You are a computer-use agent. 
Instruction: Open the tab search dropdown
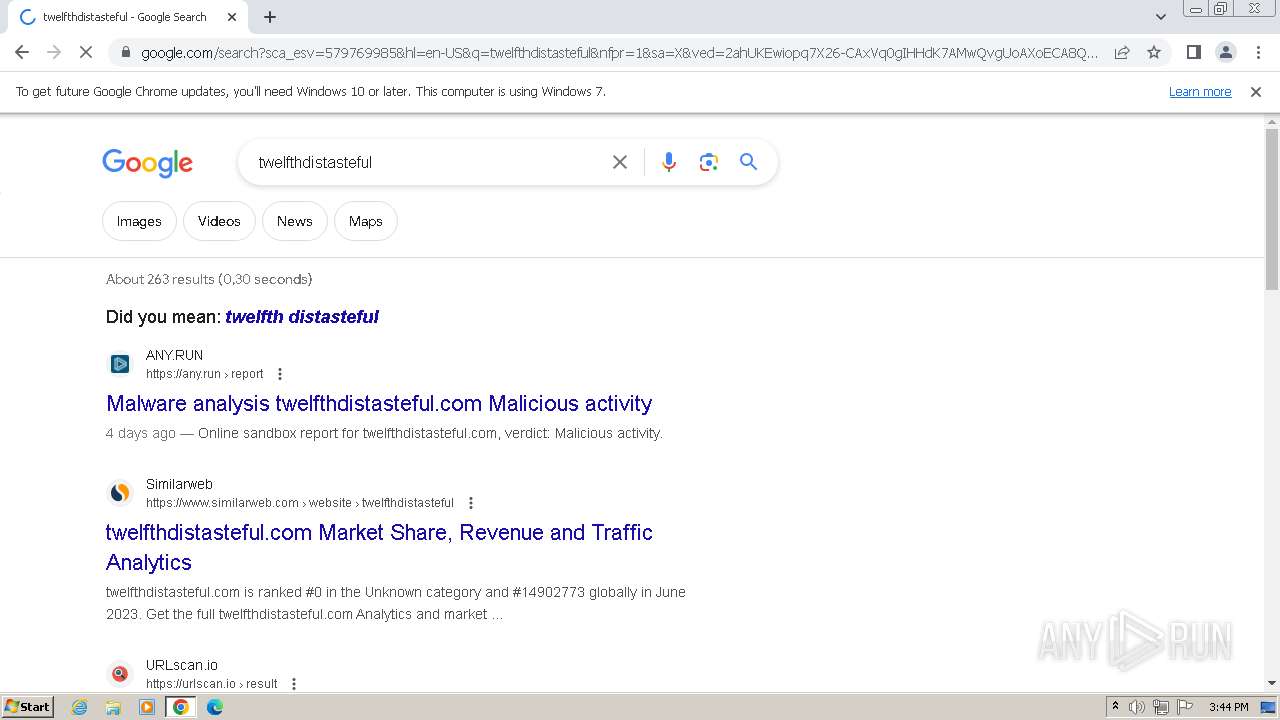point(1160,17)
